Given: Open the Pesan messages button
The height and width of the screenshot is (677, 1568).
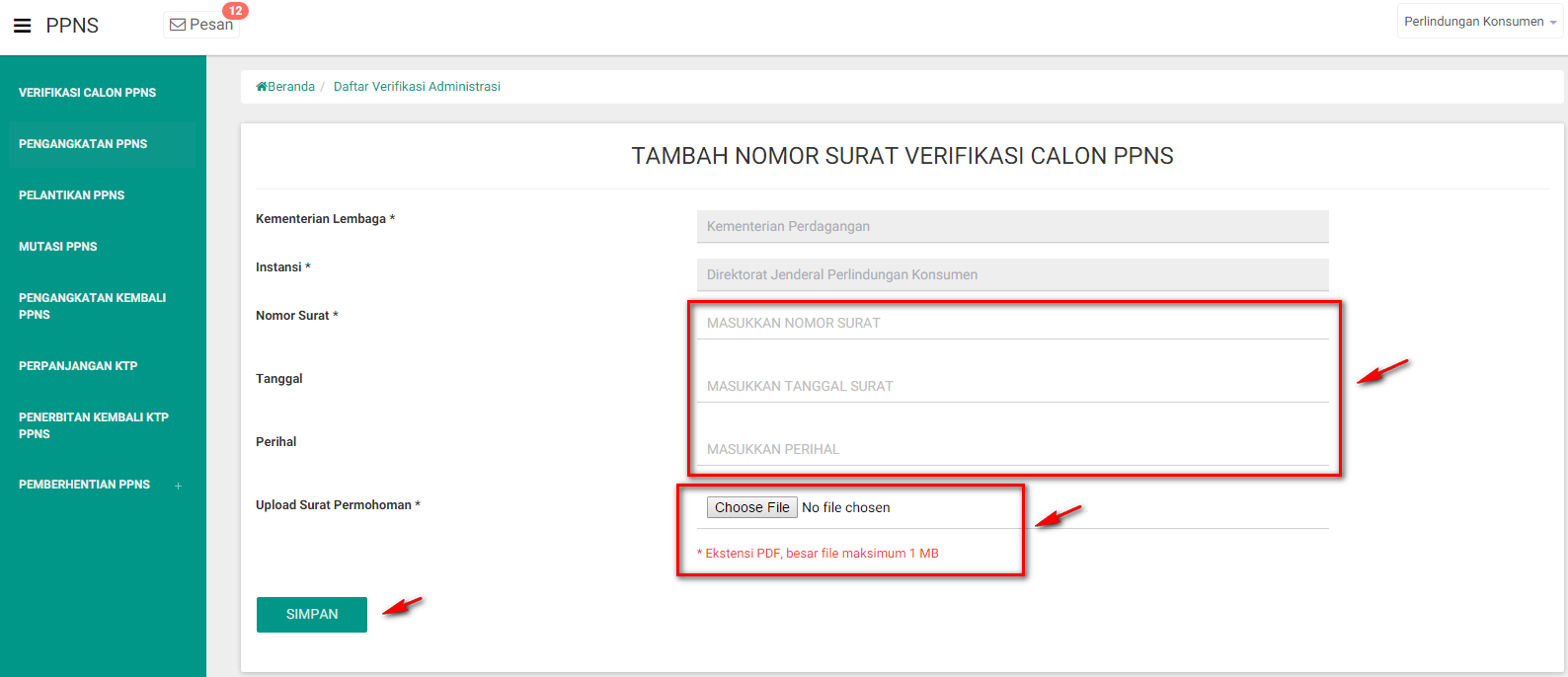Looking at the screenshot, I should coord(201,25).
